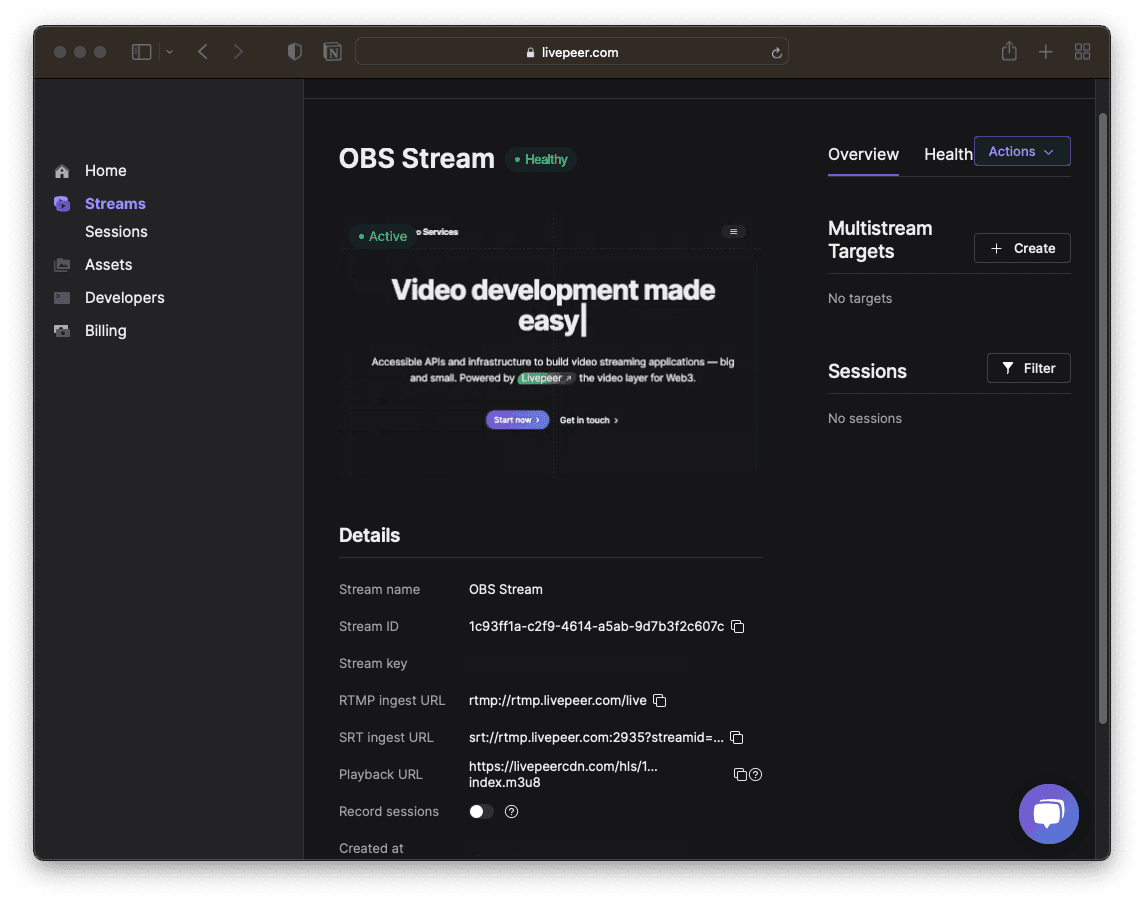Toggle Safari sidebar visibility
This screenshot has width=1144, height=902.
142,52
